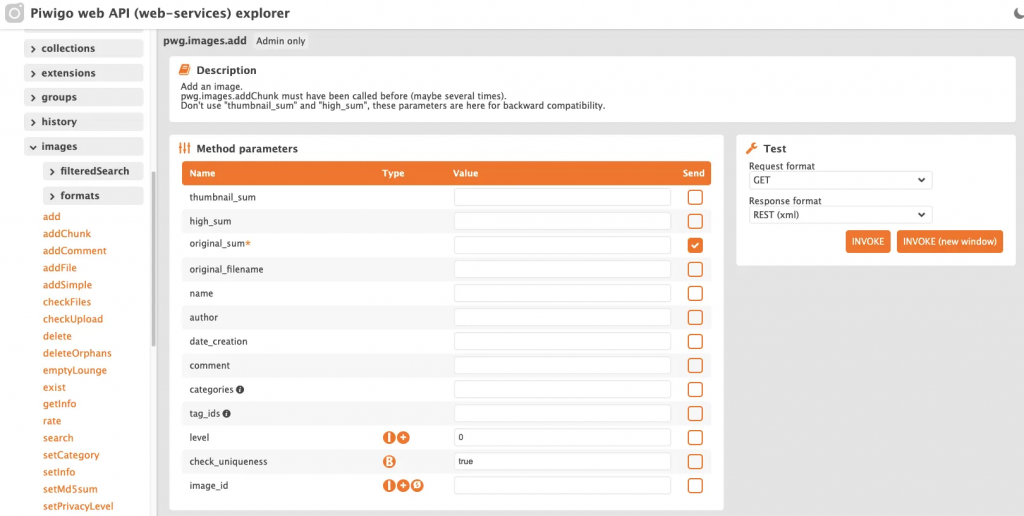Open the getInfo method
Image resolution: width=1024 pixels, height=516 pixels.
(59, 404)
